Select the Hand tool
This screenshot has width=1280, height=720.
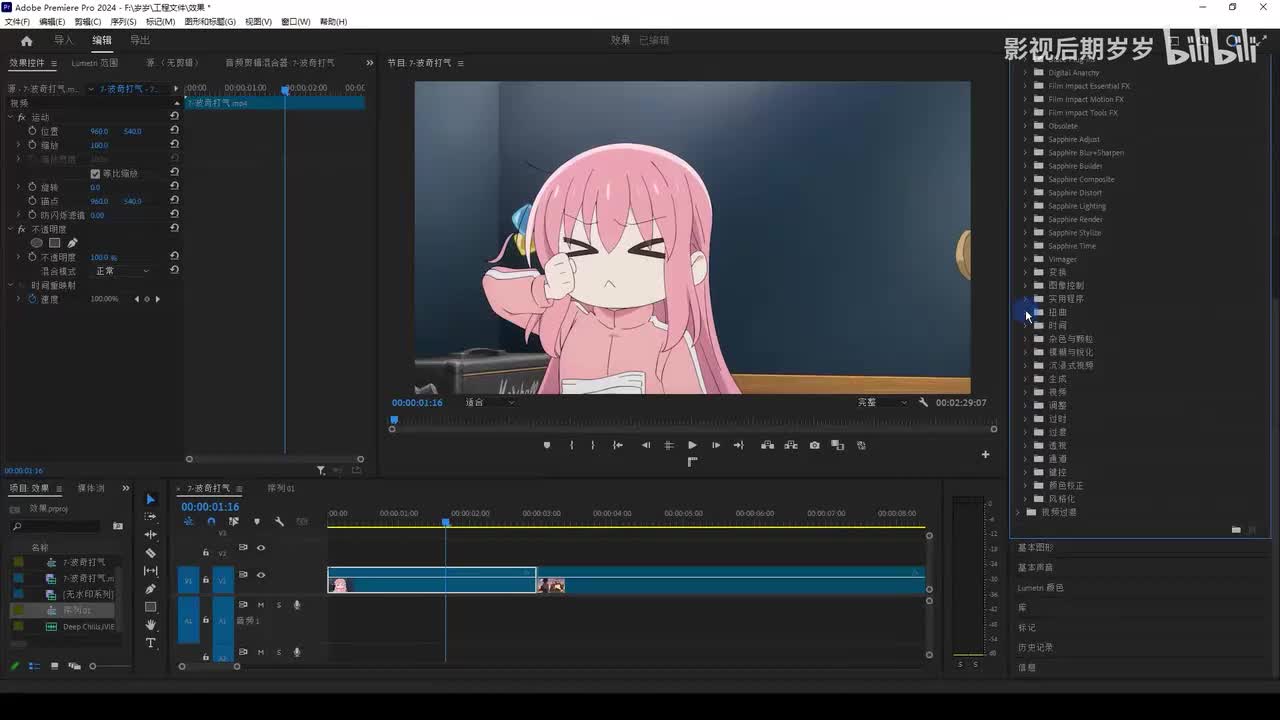point(151,625)
